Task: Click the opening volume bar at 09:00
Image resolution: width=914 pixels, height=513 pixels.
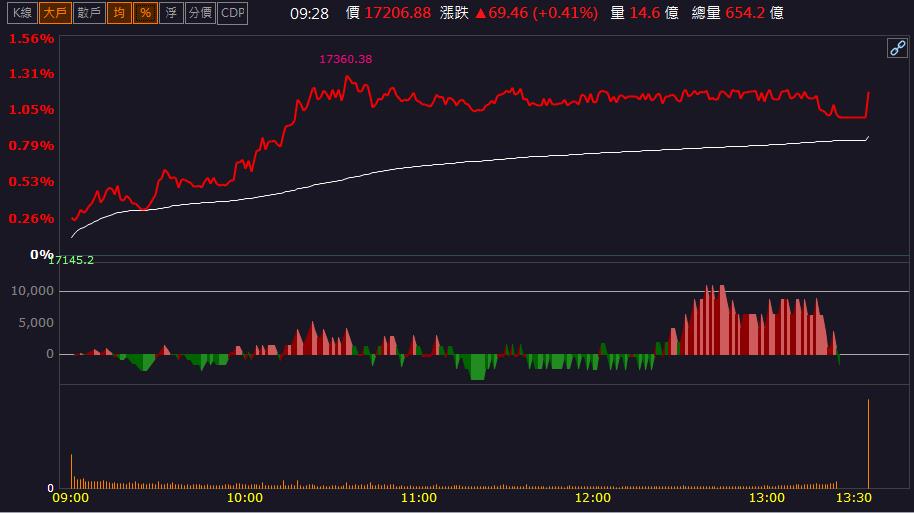Action: pyautogui.click(x=72, y=471)
